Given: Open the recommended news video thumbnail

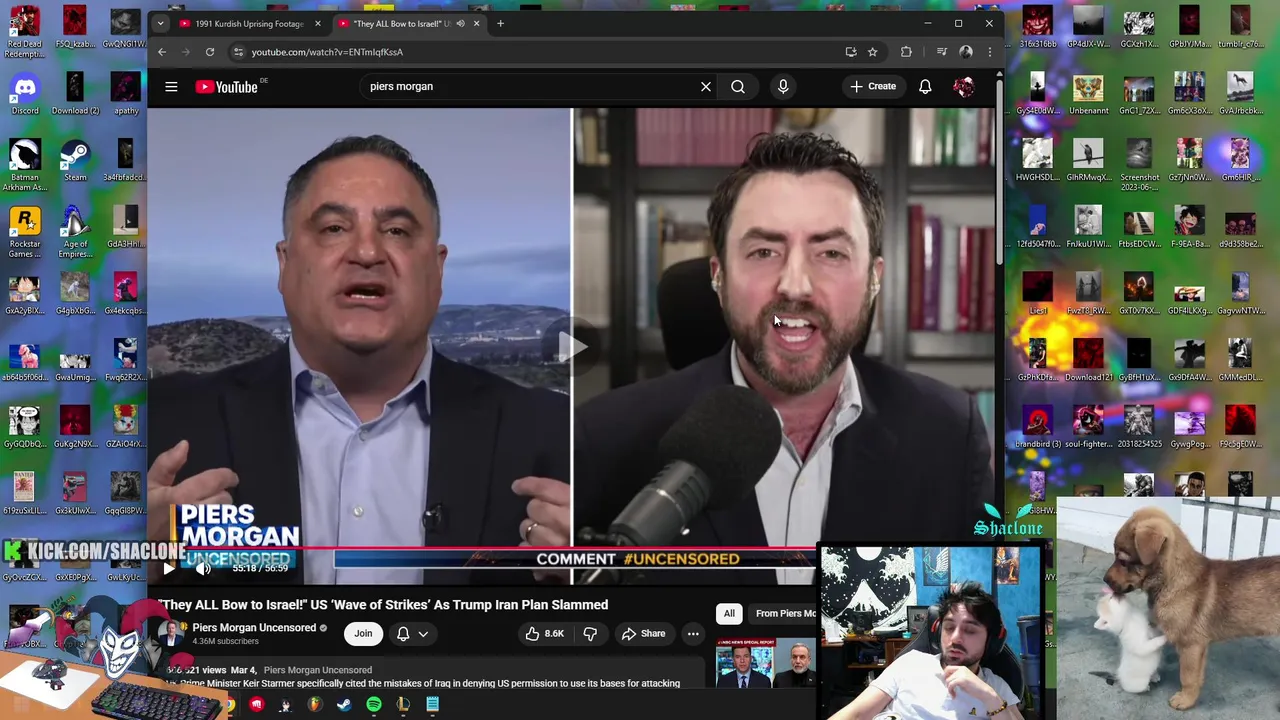Looking at the screenshot, I should [x=765, y=663].
